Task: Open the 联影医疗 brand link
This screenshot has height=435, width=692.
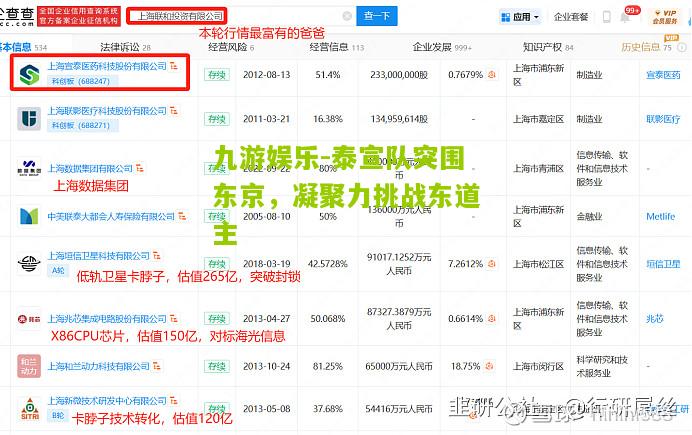Action: click(663, 119)
